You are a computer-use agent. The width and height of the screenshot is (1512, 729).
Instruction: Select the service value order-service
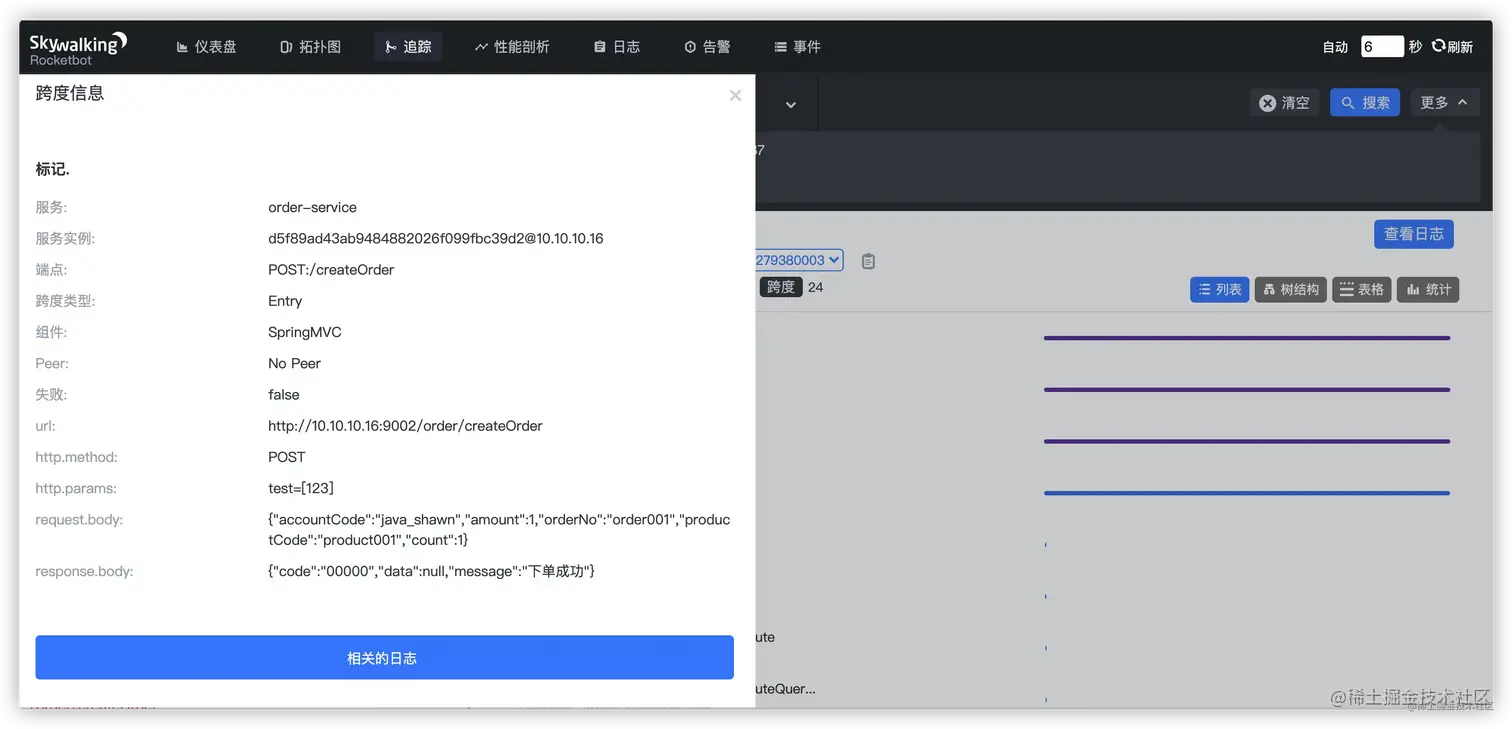[312, 208]
